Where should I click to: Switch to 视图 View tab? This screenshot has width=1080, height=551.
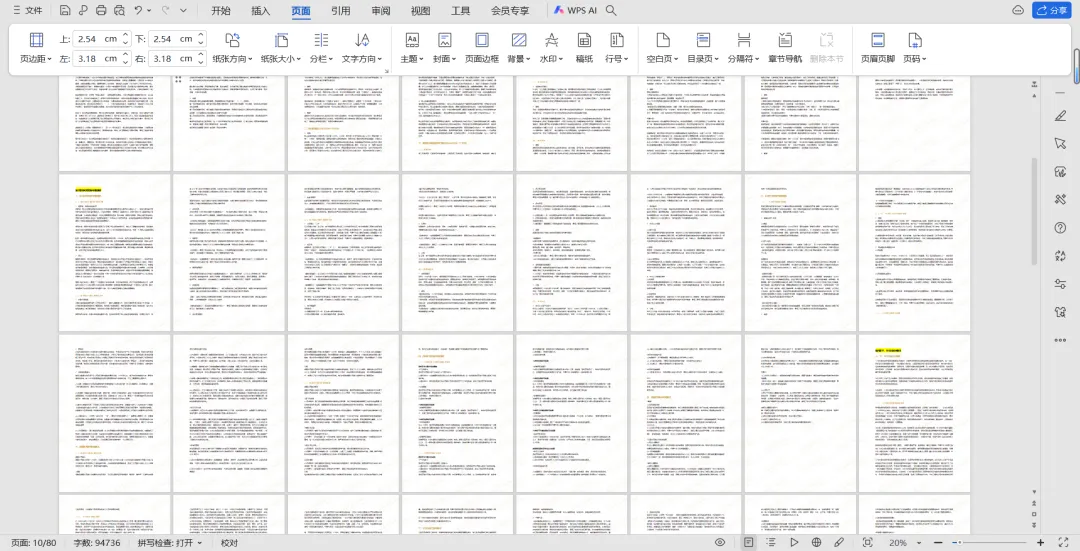coord(420,10)
